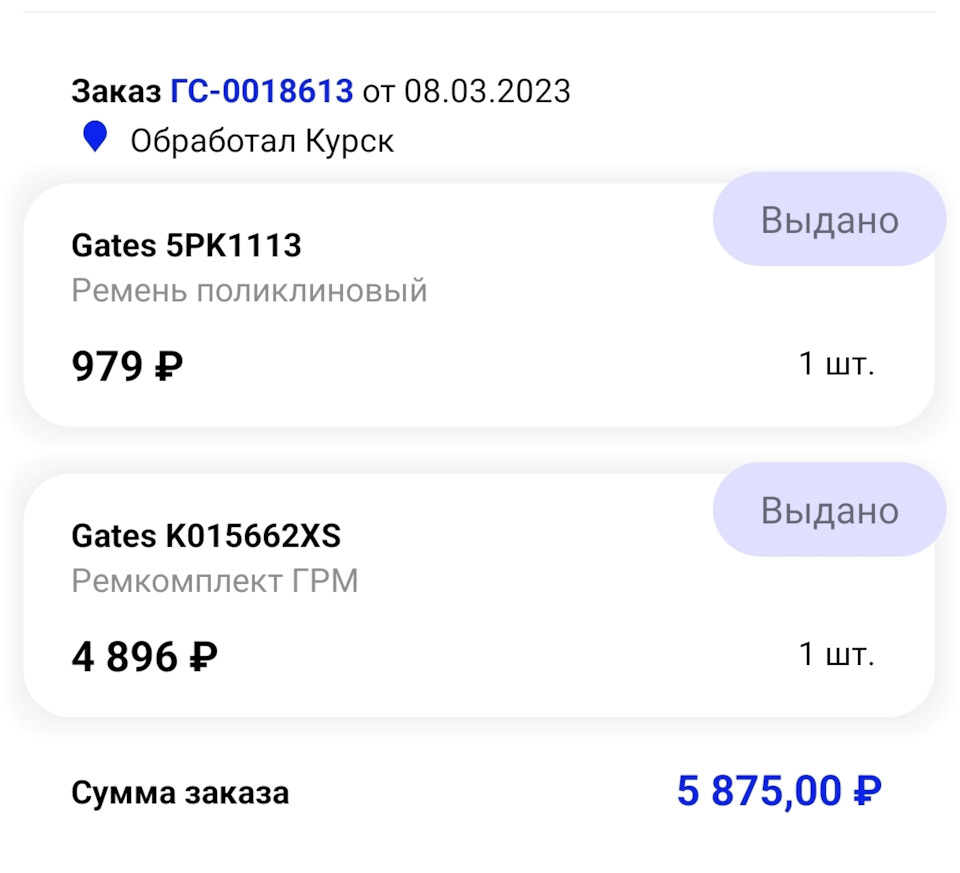
Task: Select the order date 08.03.2023
Action: [x=485, y=91]
